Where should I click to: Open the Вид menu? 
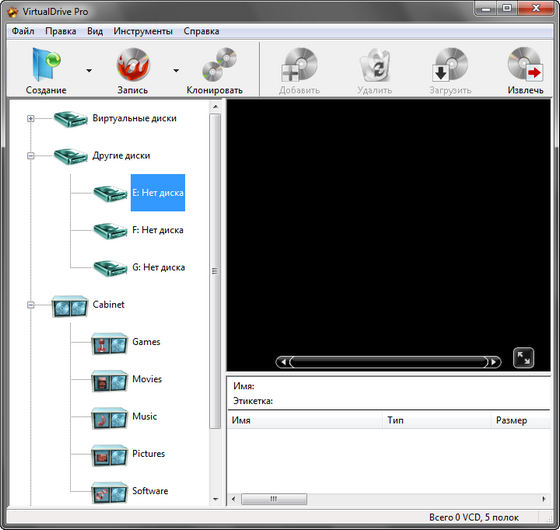(x=95, y=31)
